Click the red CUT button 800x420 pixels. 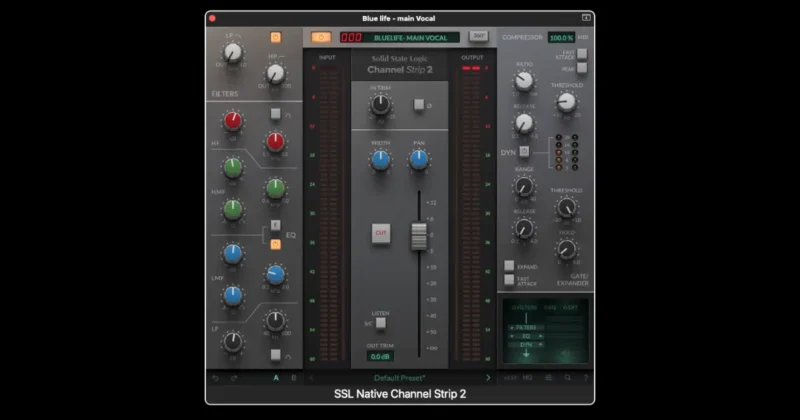coord(381,233)
